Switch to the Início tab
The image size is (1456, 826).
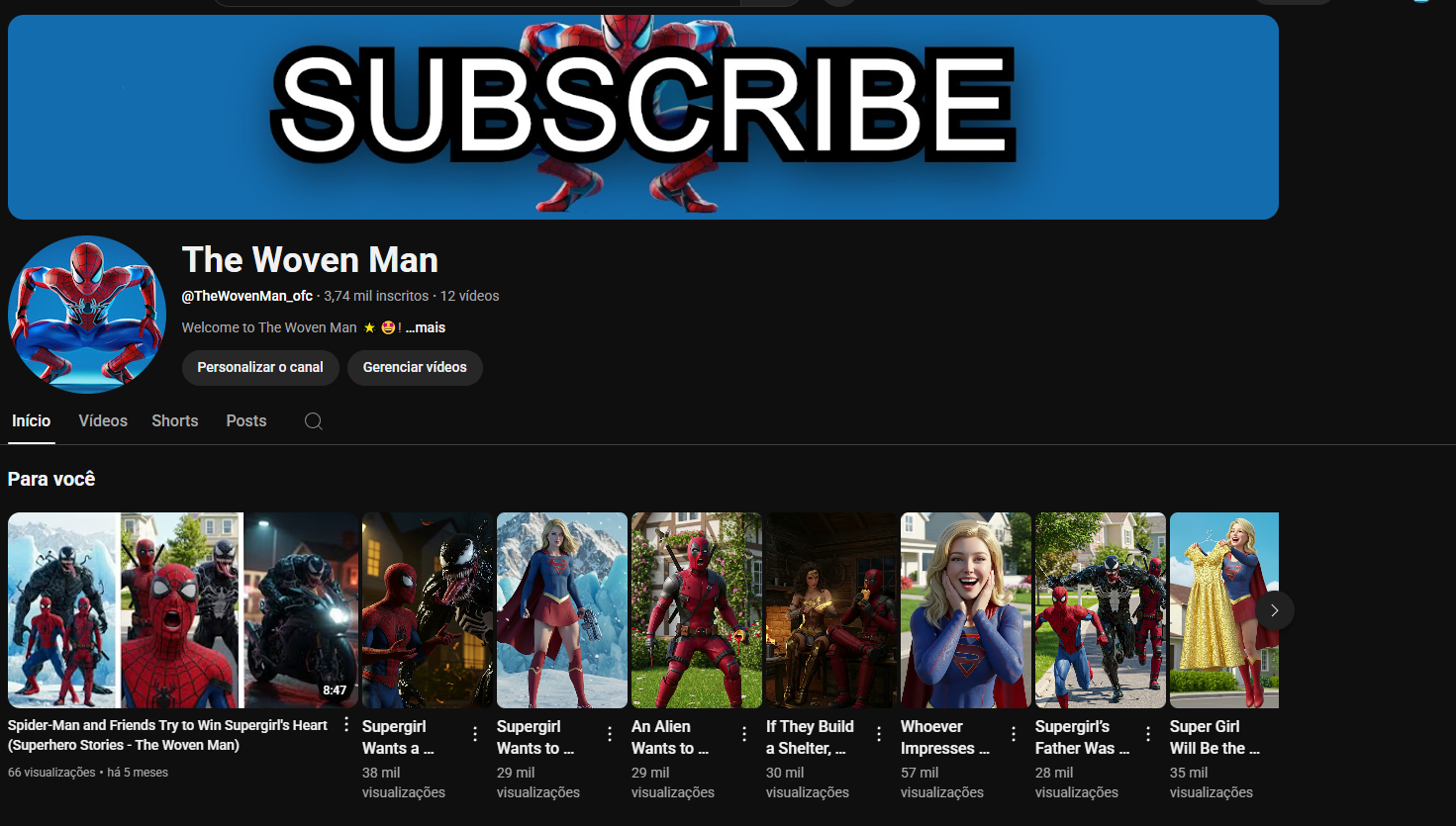pos(31,421)
